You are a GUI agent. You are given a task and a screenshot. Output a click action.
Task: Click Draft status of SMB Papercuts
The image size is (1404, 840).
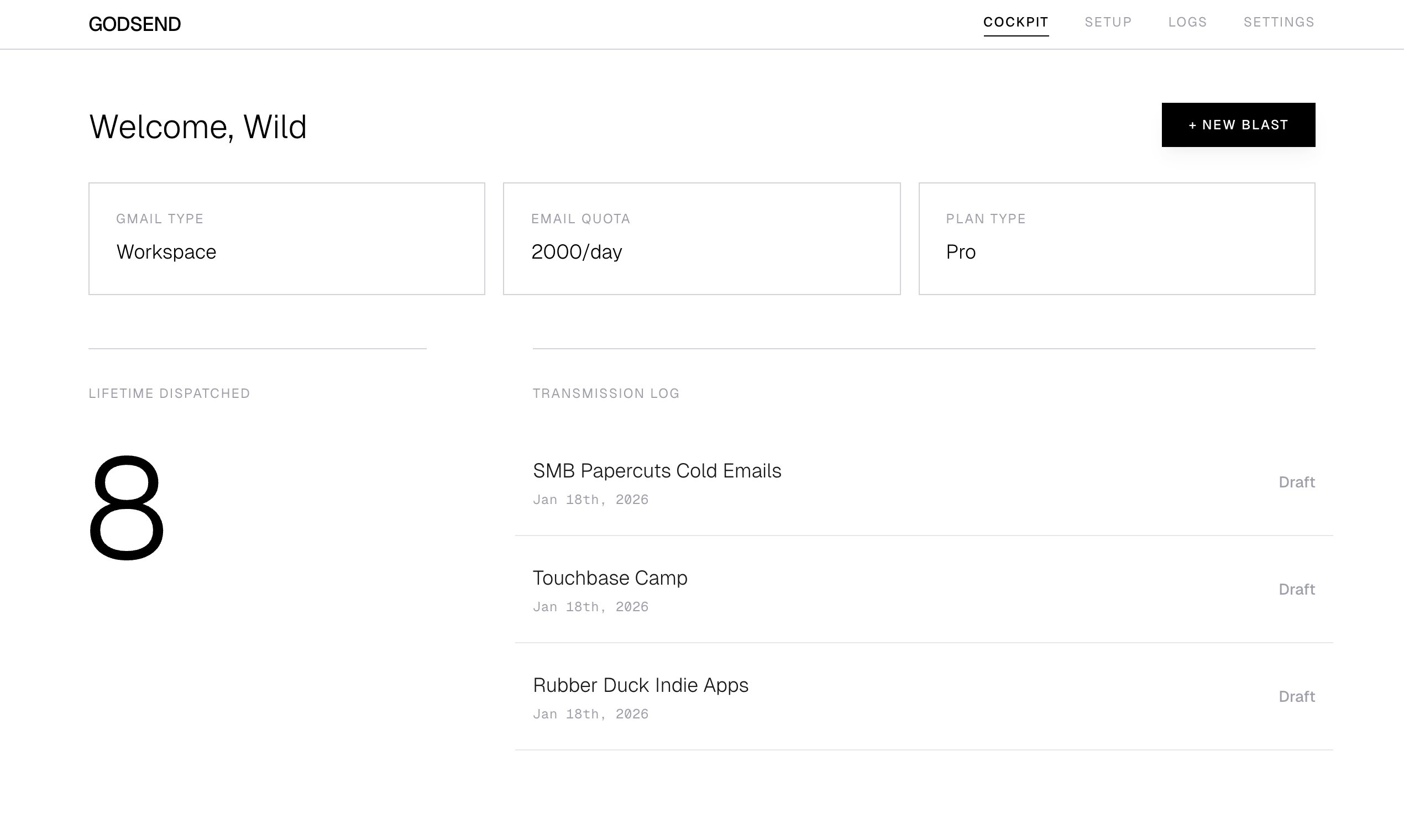click(x=1296, y=482)
